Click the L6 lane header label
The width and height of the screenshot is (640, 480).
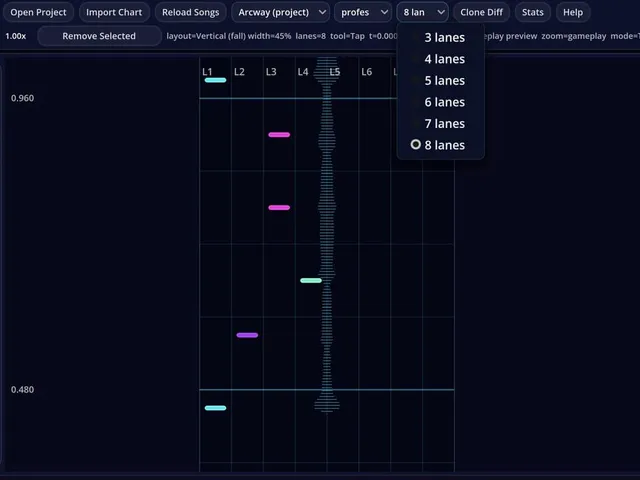(367, 72)
